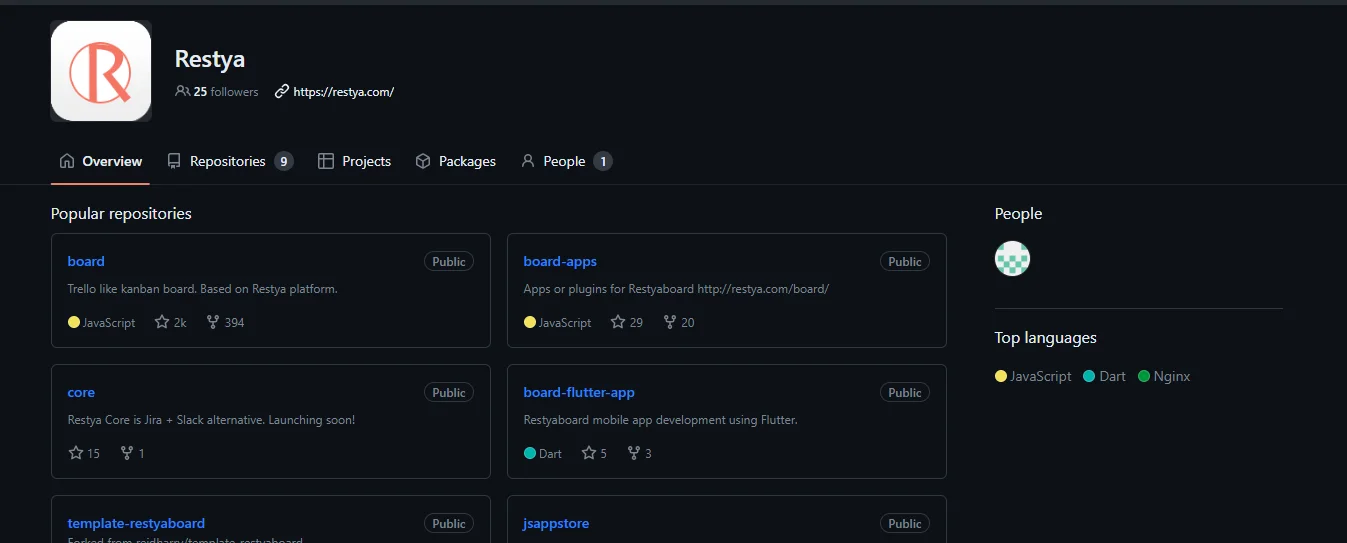This screenshot has height=543, width=1347.
Task: Open the board repository link
Action: pos(86,261)
